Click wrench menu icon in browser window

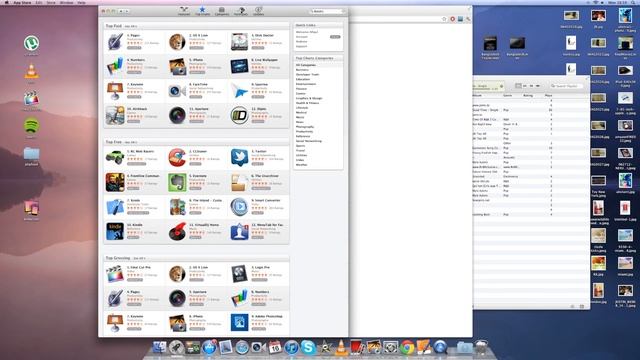468,19
